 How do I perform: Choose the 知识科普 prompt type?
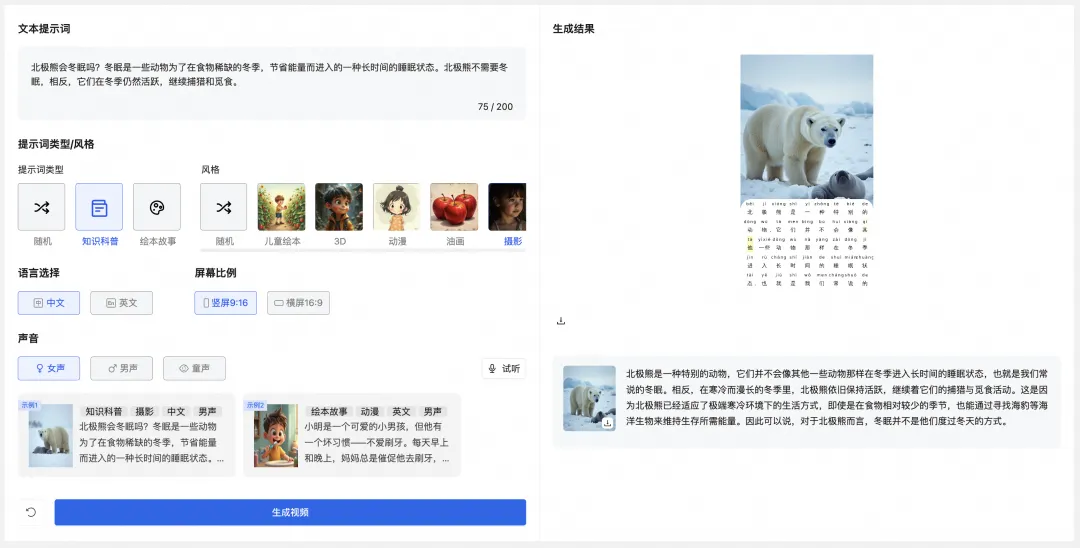click(99, 207)
